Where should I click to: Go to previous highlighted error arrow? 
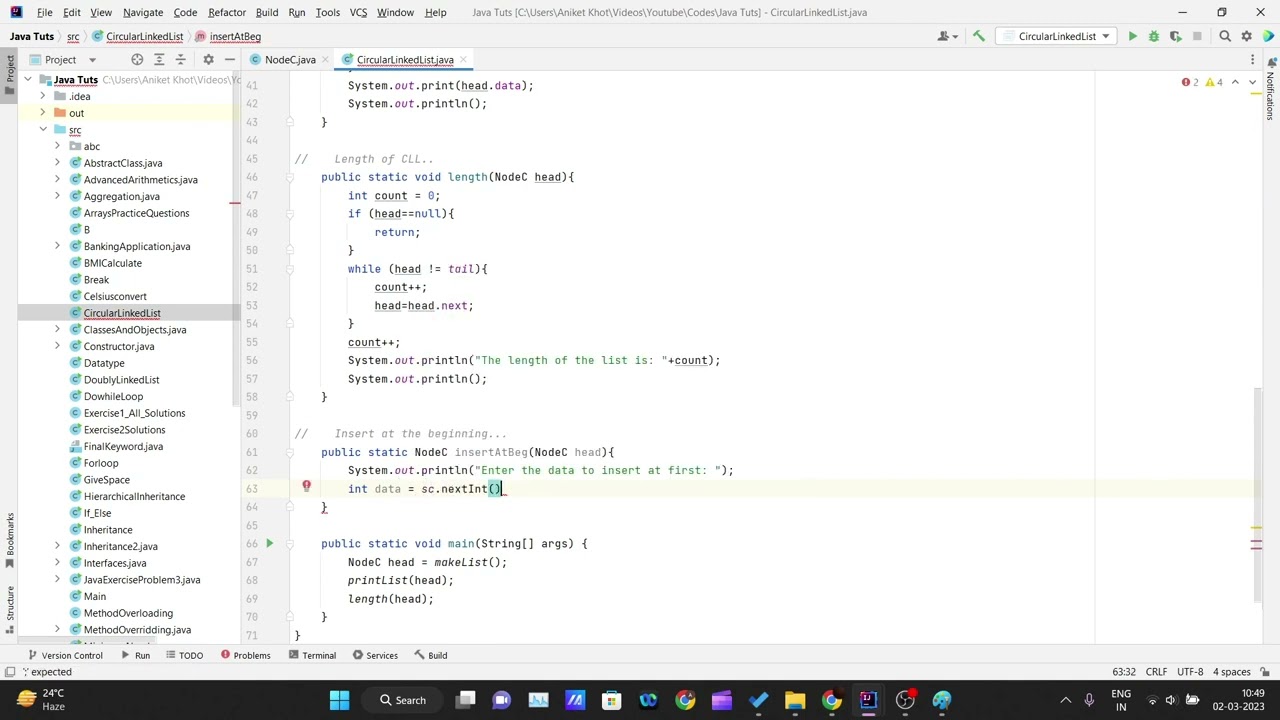(1235, 82)
